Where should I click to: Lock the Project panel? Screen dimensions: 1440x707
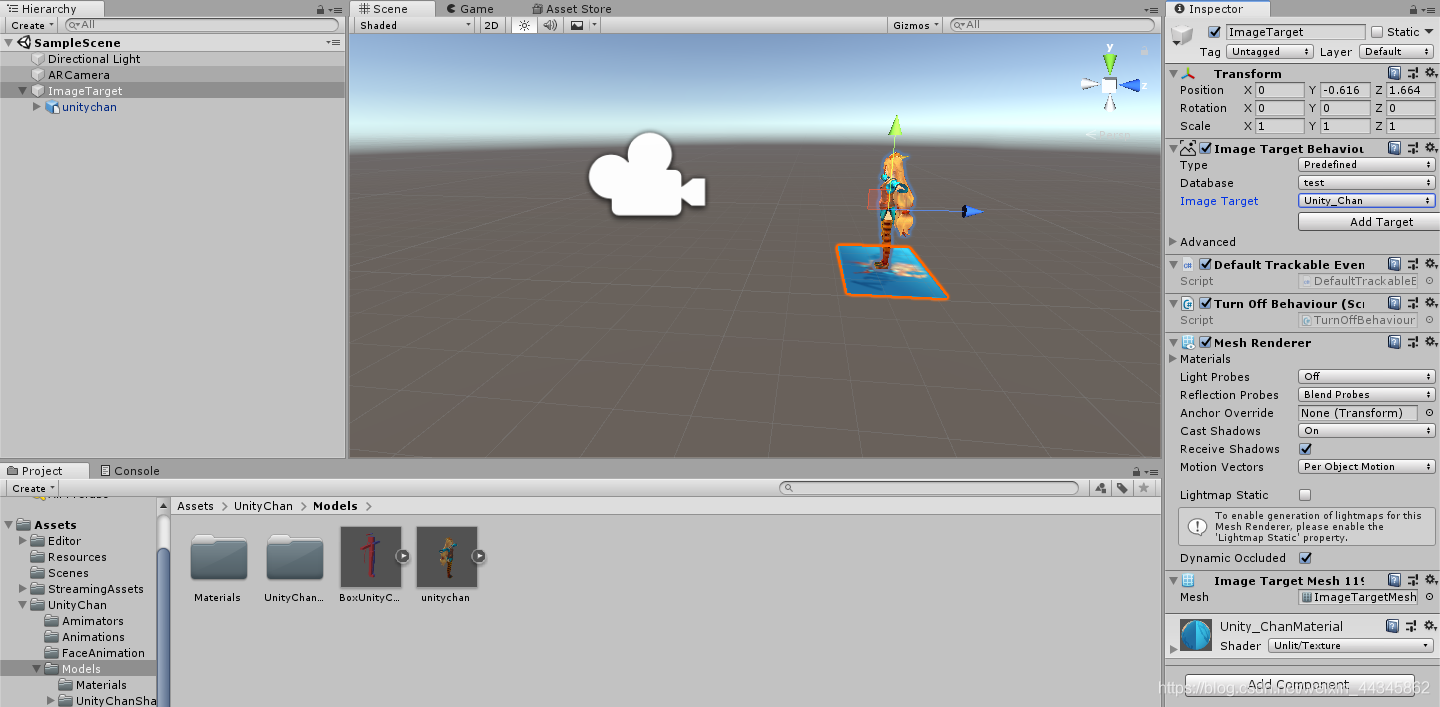[x=1135, y=471]
